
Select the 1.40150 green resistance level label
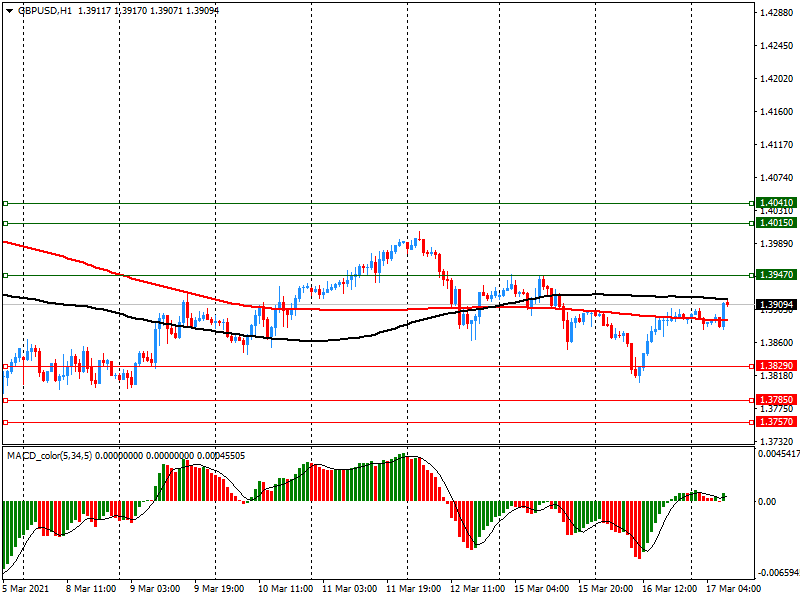click(x=776, y=223)
